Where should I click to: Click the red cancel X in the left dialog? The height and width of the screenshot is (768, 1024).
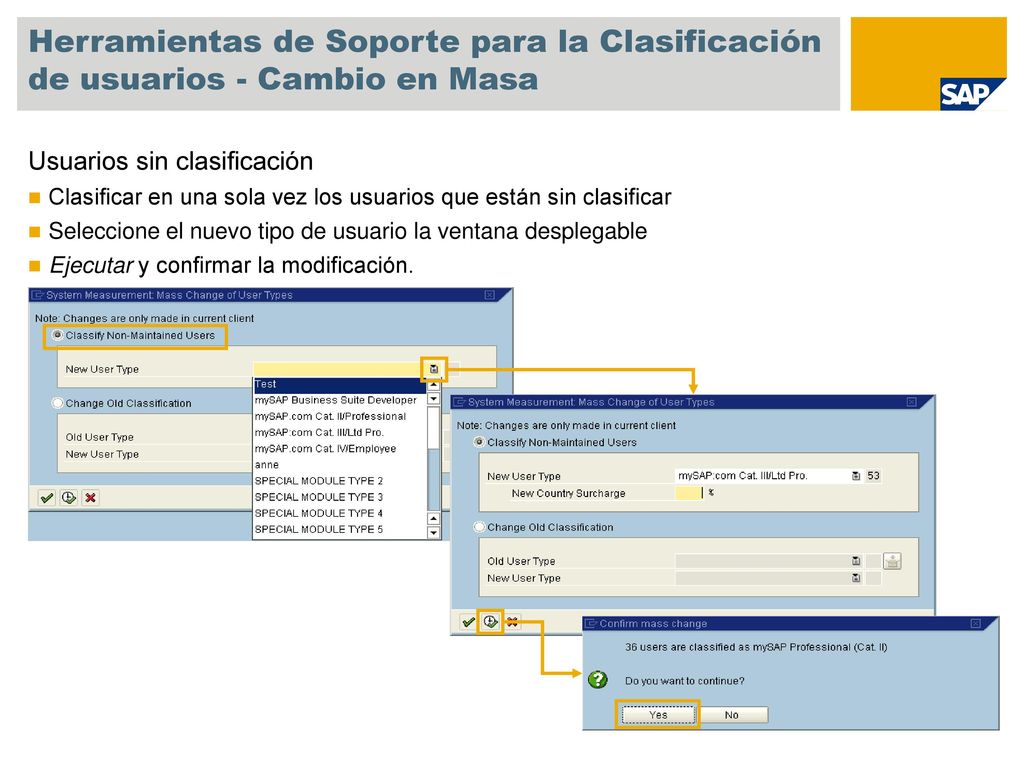pyautogui.click(x=91, y=498)
